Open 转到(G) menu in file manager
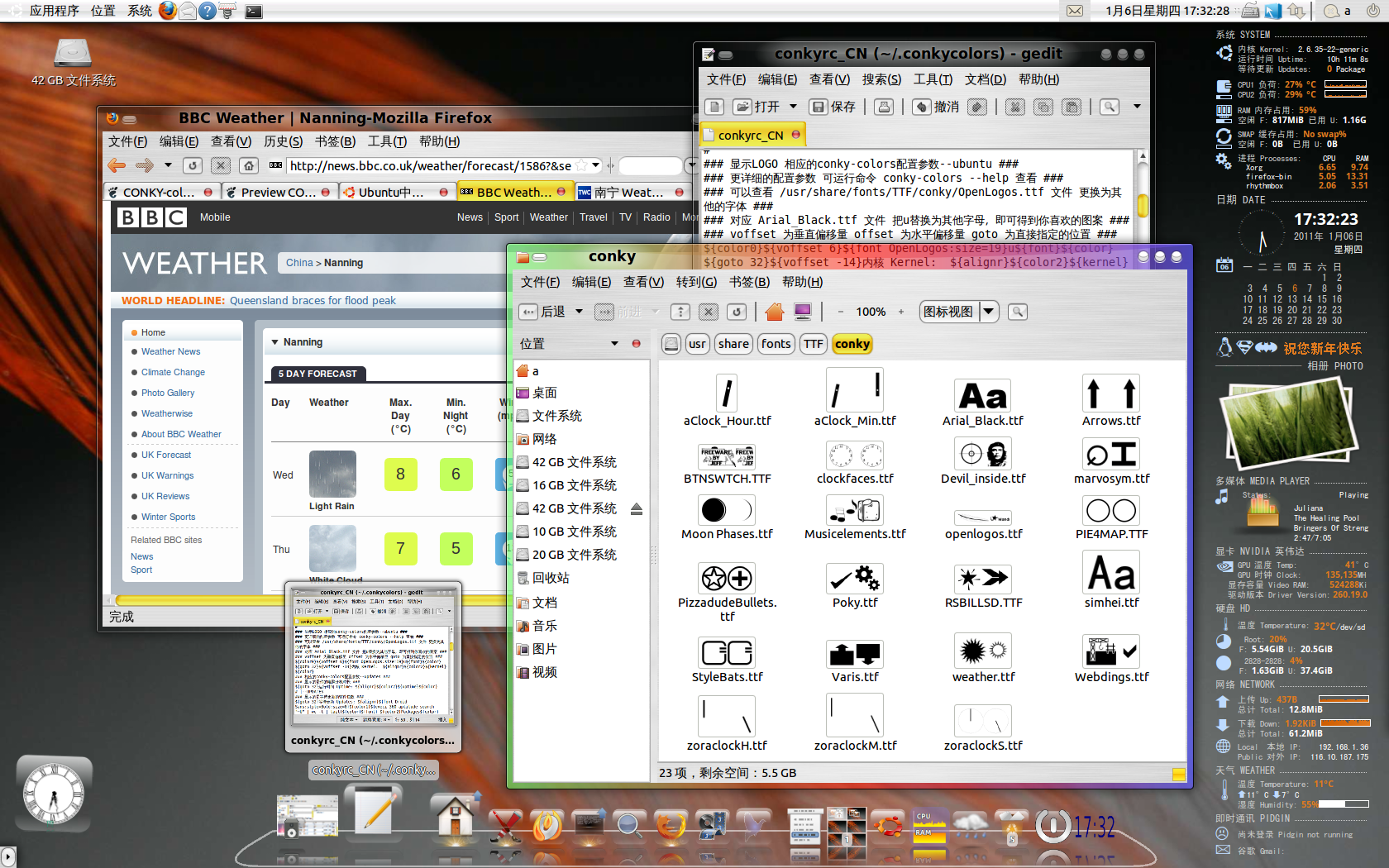Viewport: 1389px width, 868px height. [696, 282]
